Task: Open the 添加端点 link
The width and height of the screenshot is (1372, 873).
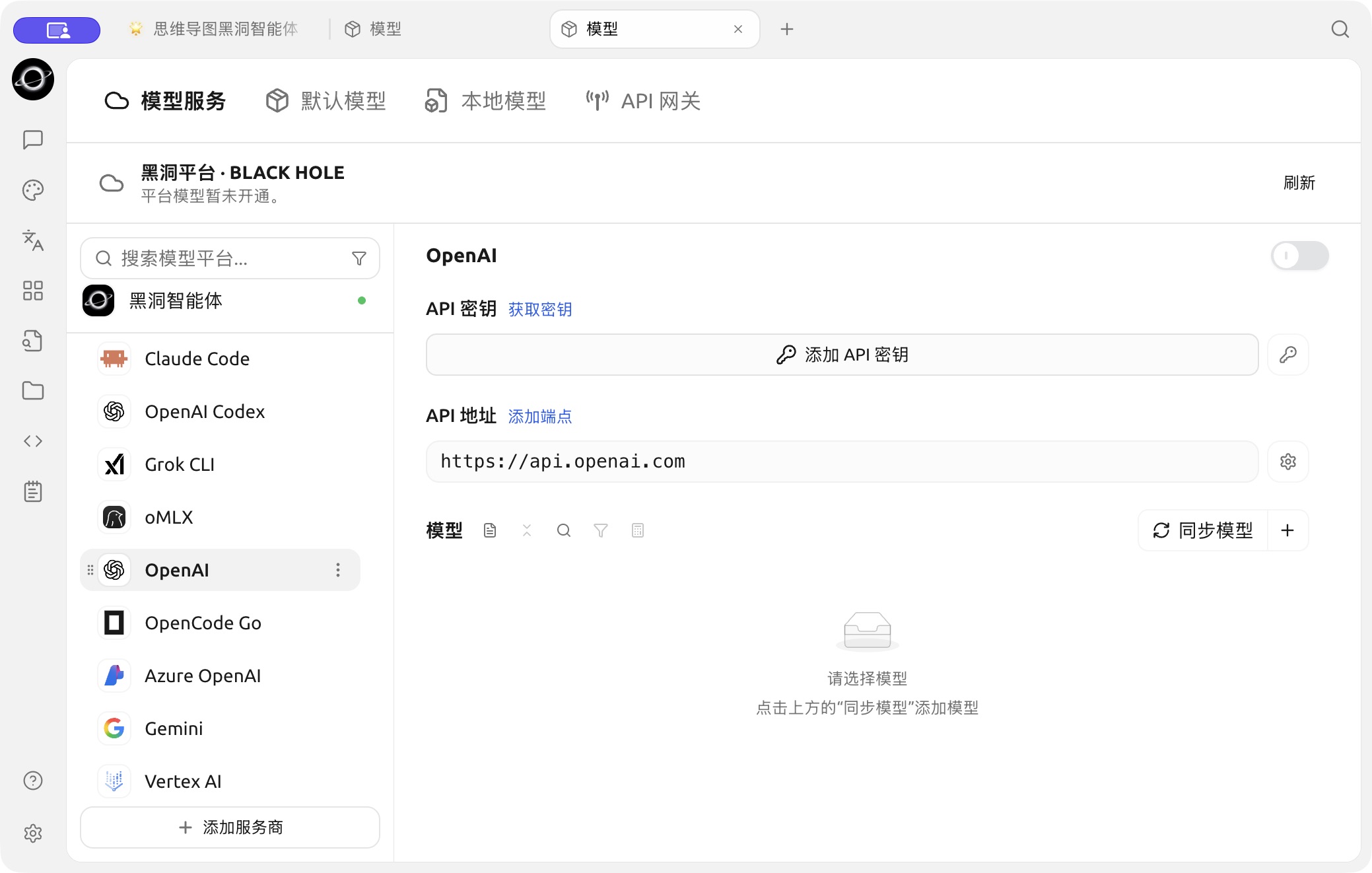Action: [540, 416]
